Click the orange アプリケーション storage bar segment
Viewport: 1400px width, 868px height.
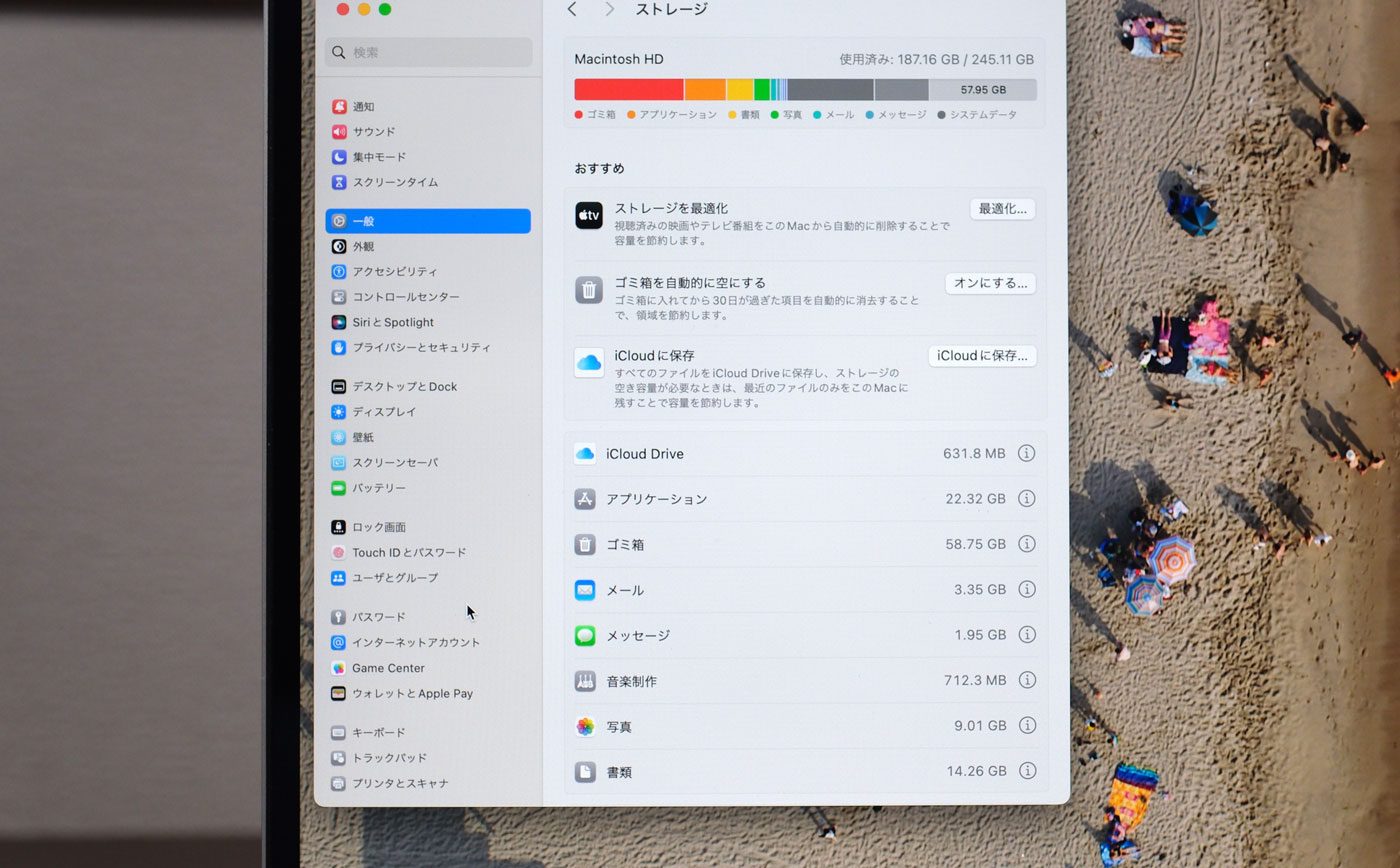[x=705, y=89]
